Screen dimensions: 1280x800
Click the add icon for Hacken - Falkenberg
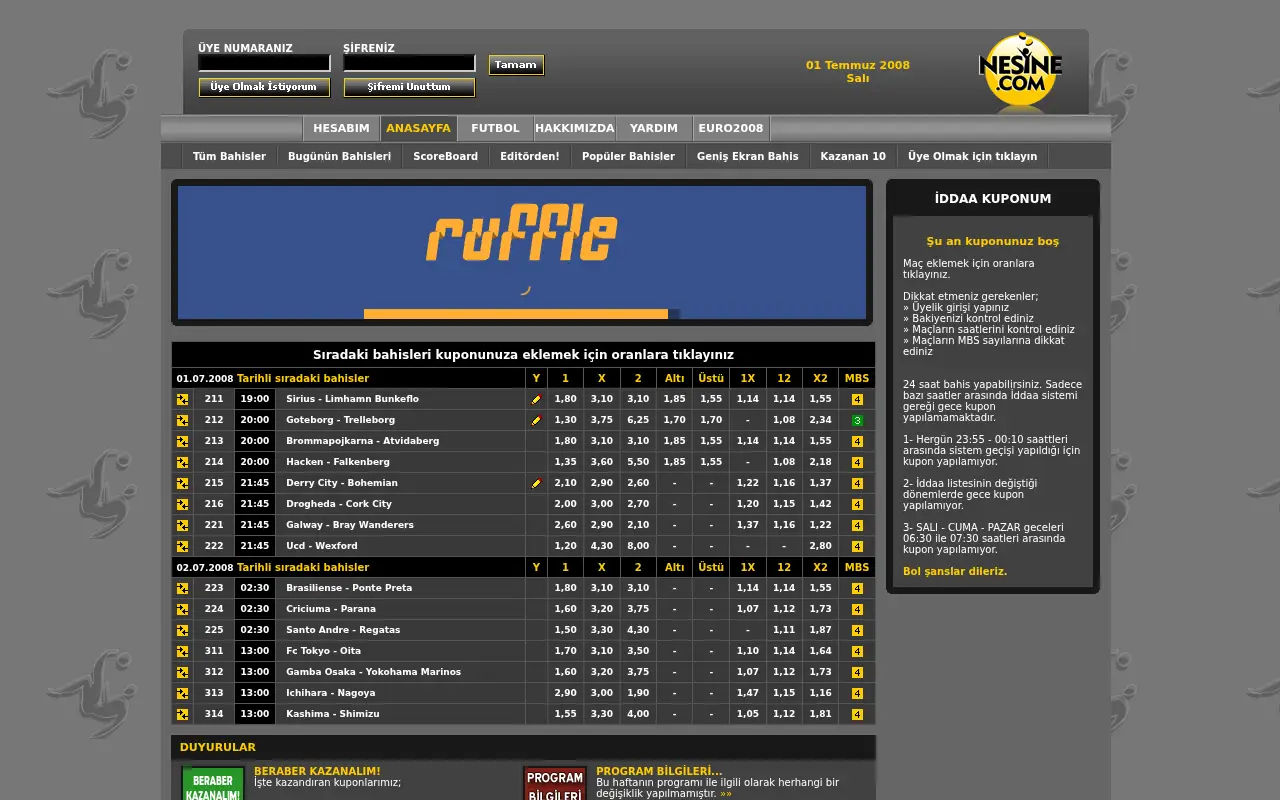point(182,462)
